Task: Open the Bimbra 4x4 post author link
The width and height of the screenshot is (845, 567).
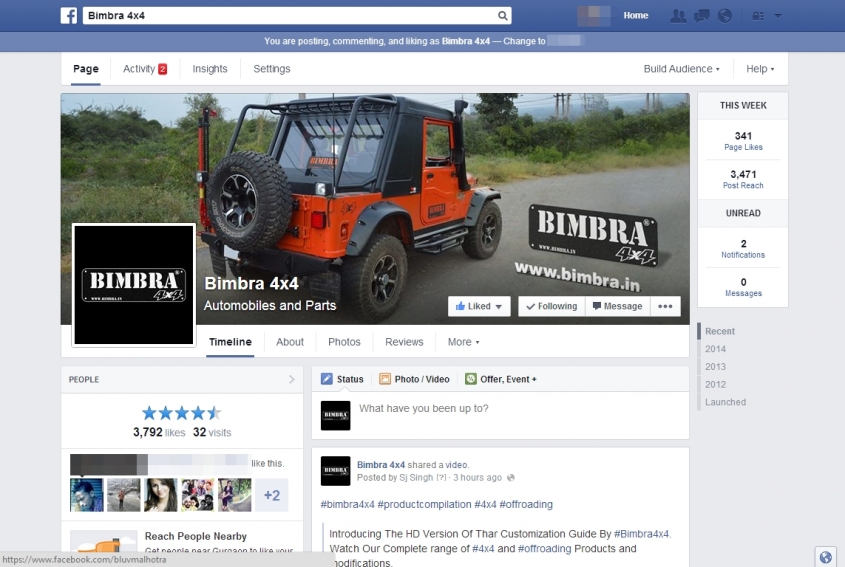Action: 381,465
